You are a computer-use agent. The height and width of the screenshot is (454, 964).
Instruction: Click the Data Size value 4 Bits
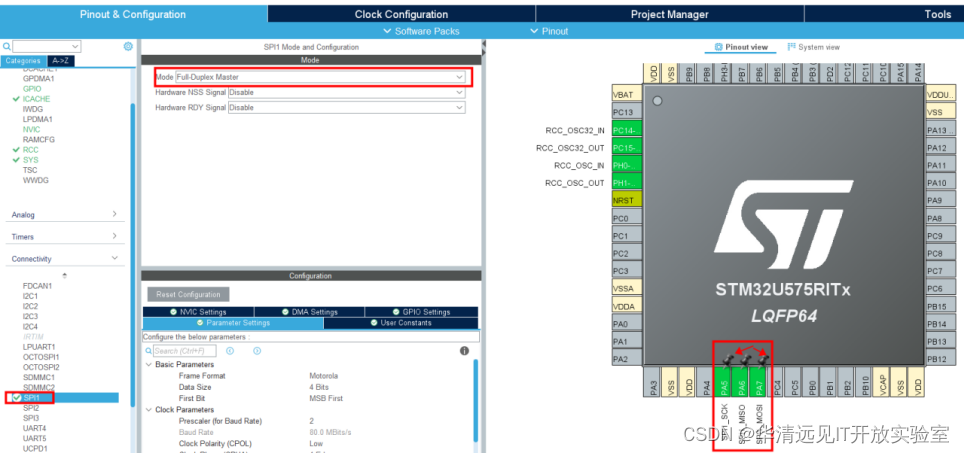pos(319,387)
